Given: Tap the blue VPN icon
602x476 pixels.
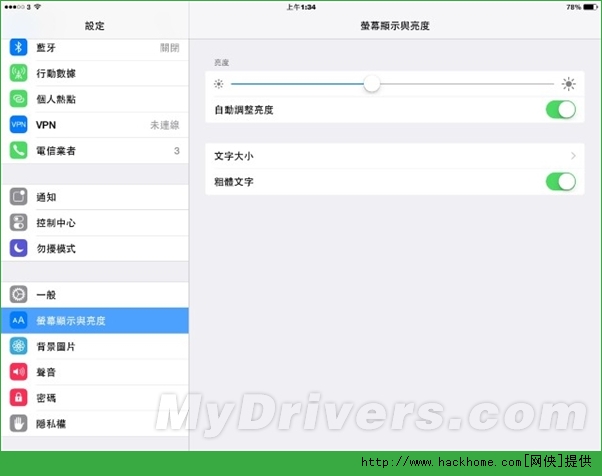Looking at the screenshot, I should pyautogui.click(x=18, y=124).
